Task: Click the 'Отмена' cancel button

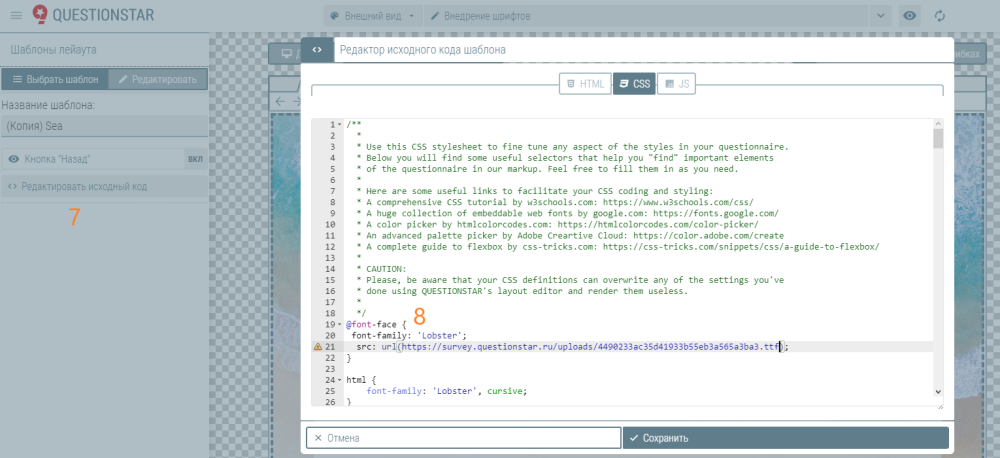Action: tap(462, 438)
